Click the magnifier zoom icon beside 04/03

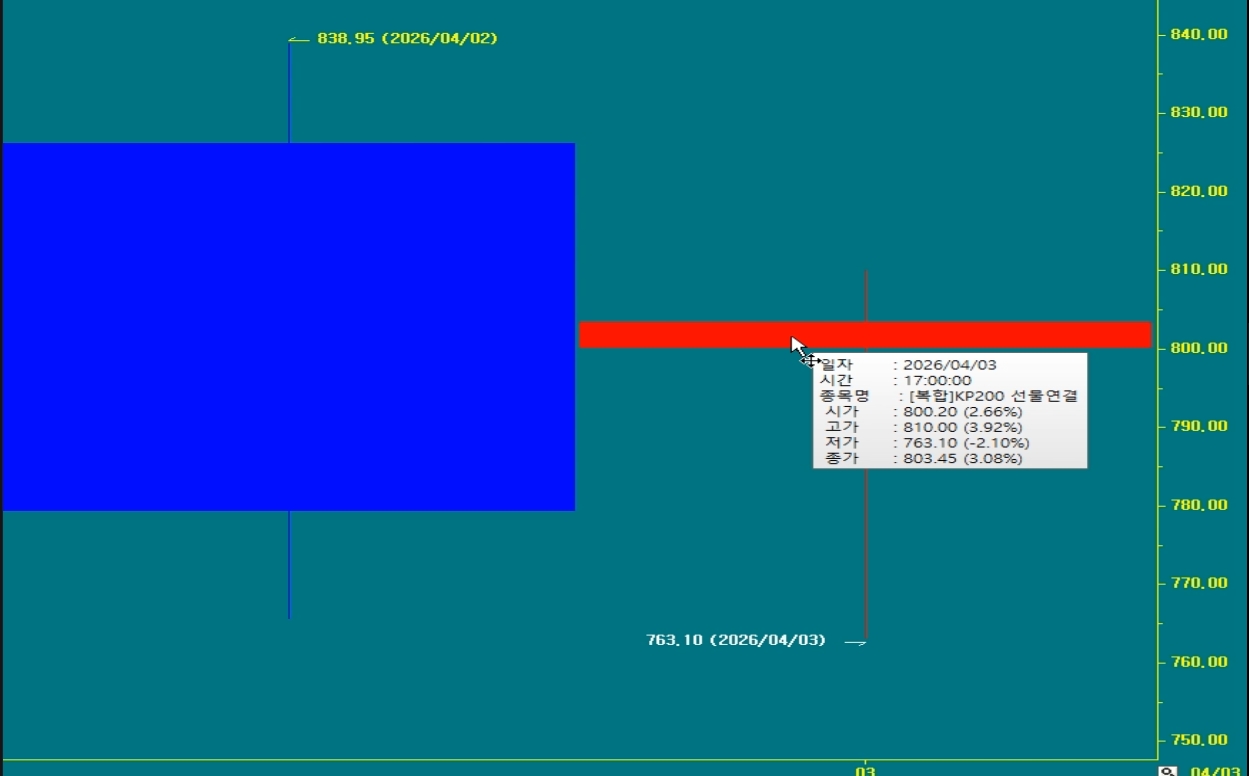pos(1167,771)
